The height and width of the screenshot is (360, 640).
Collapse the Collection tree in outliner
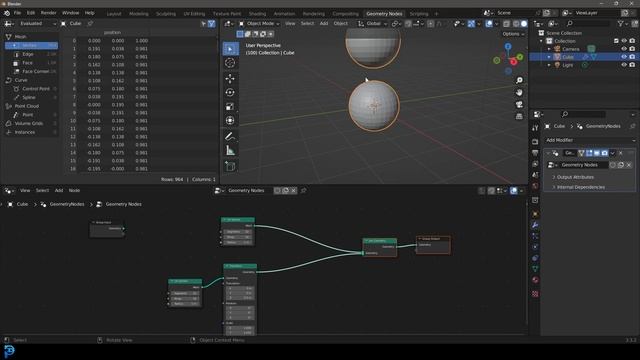point(542,41)
